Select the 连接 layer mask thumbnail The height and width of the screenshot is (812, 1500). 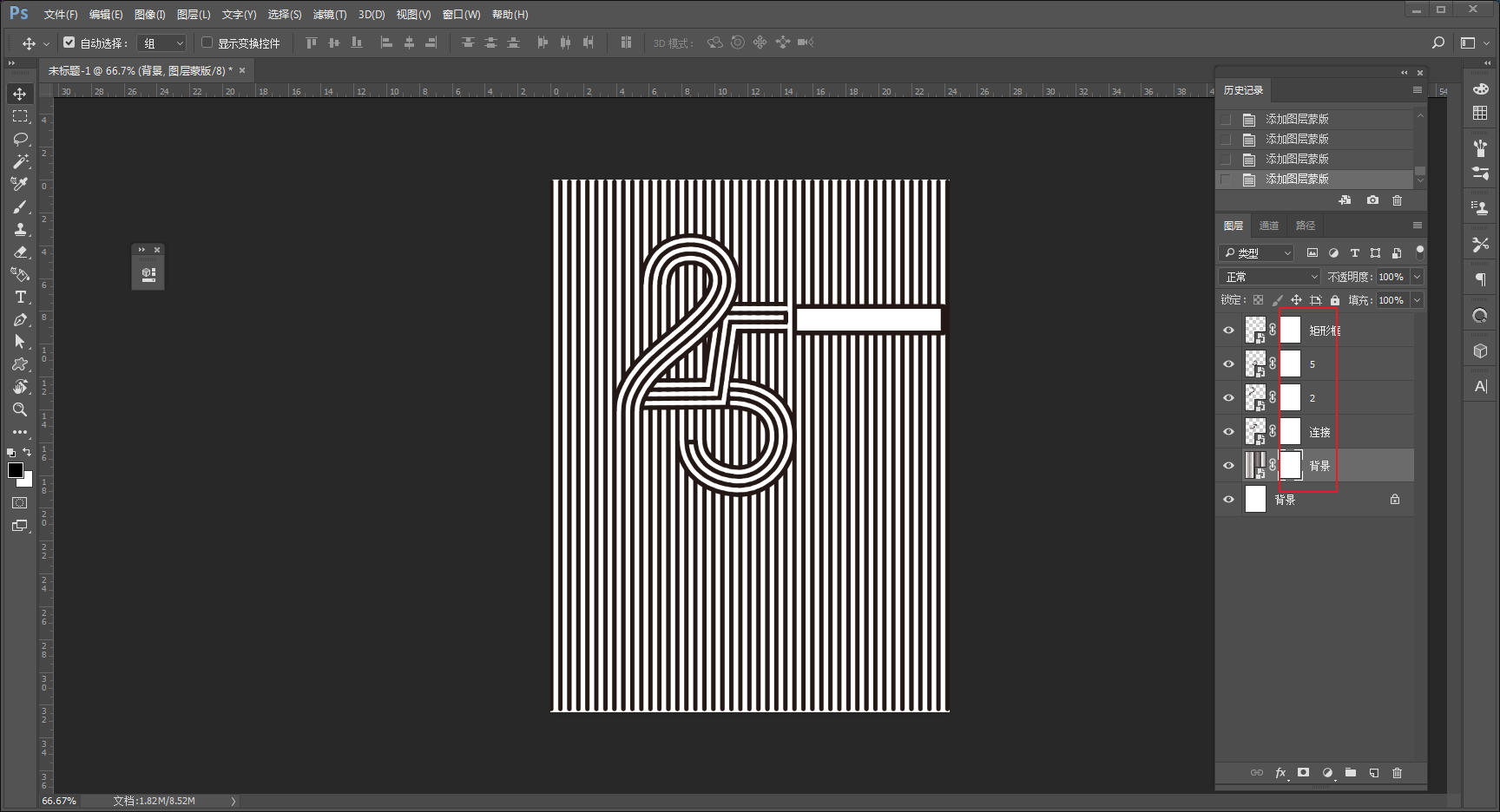click(1291, 432)
